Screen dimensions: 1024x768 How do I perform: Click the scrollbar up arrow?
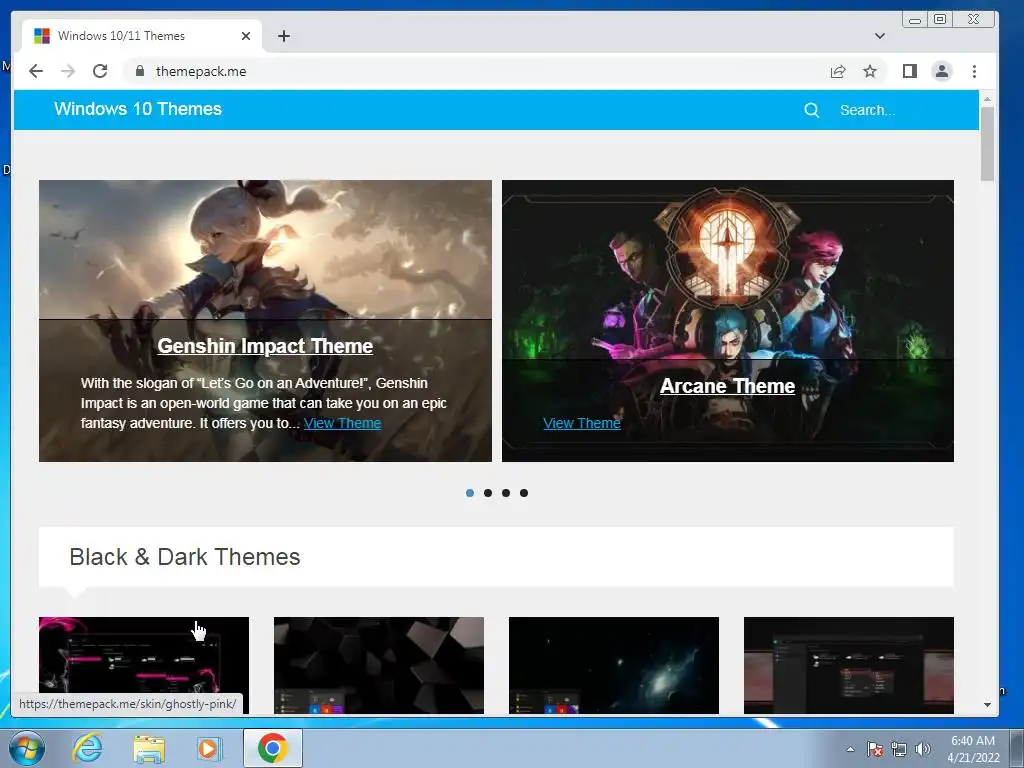click(x=987, y=99)
